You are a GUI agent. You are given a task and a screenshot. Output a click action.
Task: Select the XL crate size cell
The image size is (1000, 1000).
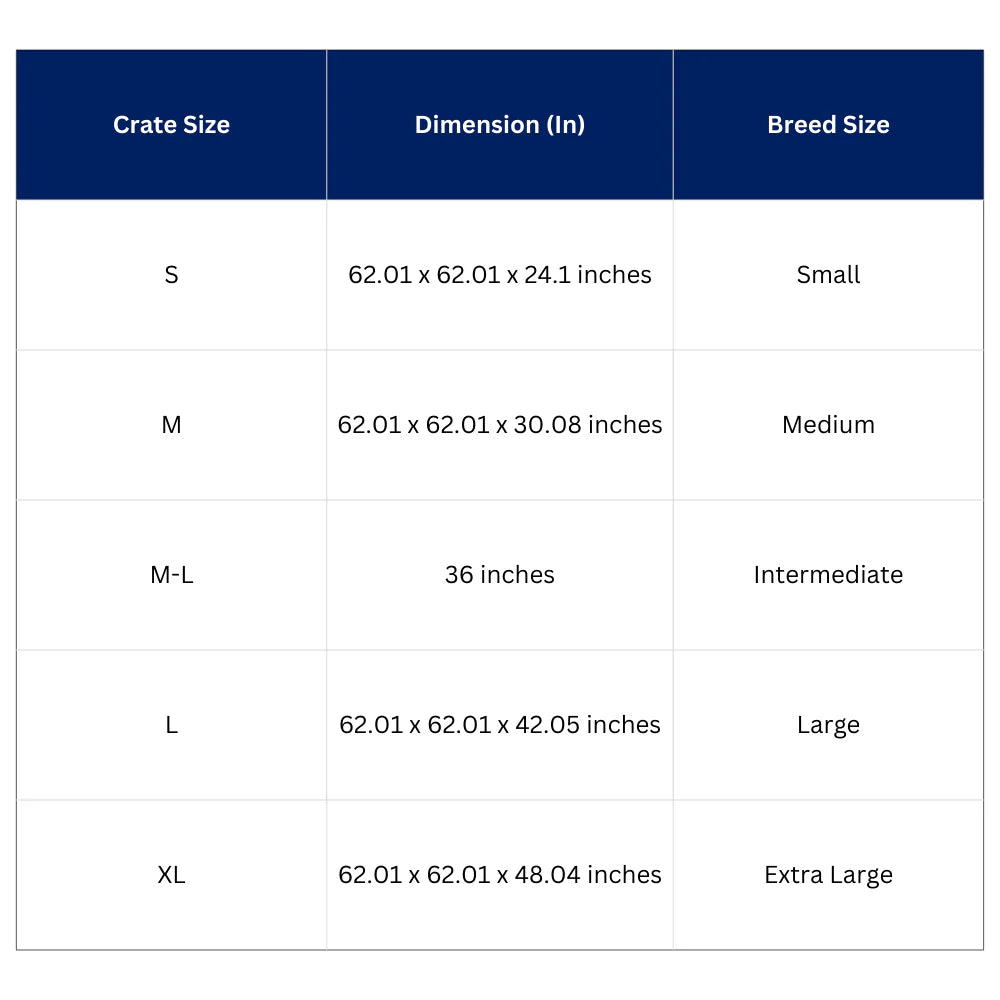point(171,875)
